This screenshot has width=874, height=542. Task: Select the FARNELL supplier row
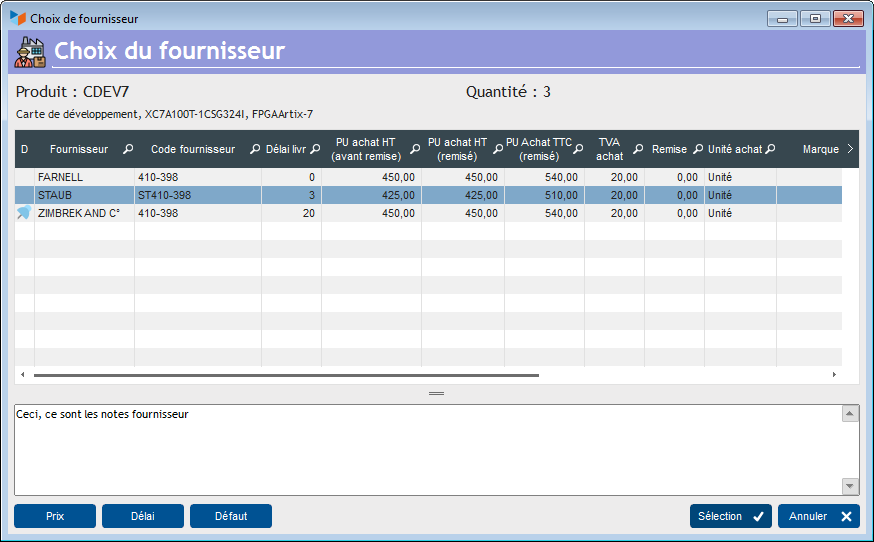pos(85,177)
